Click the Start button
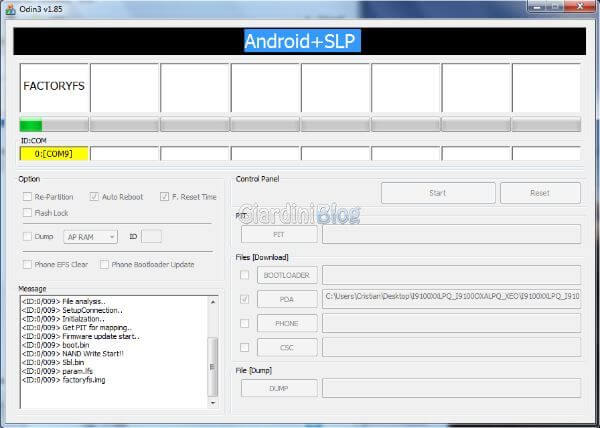 tap(438, 193)
